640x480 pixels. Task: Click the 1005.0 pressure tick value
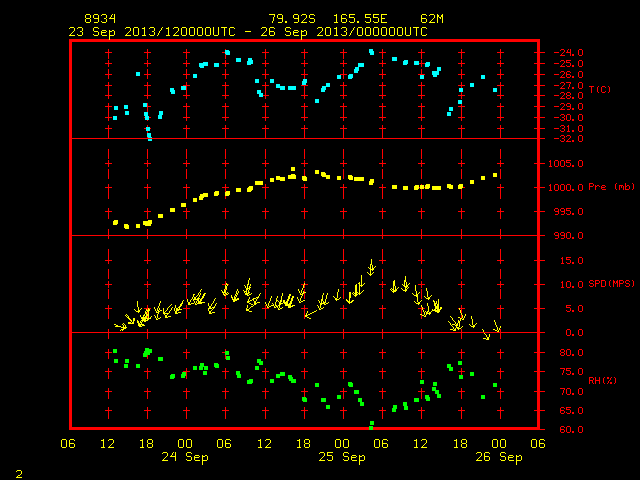565,164
